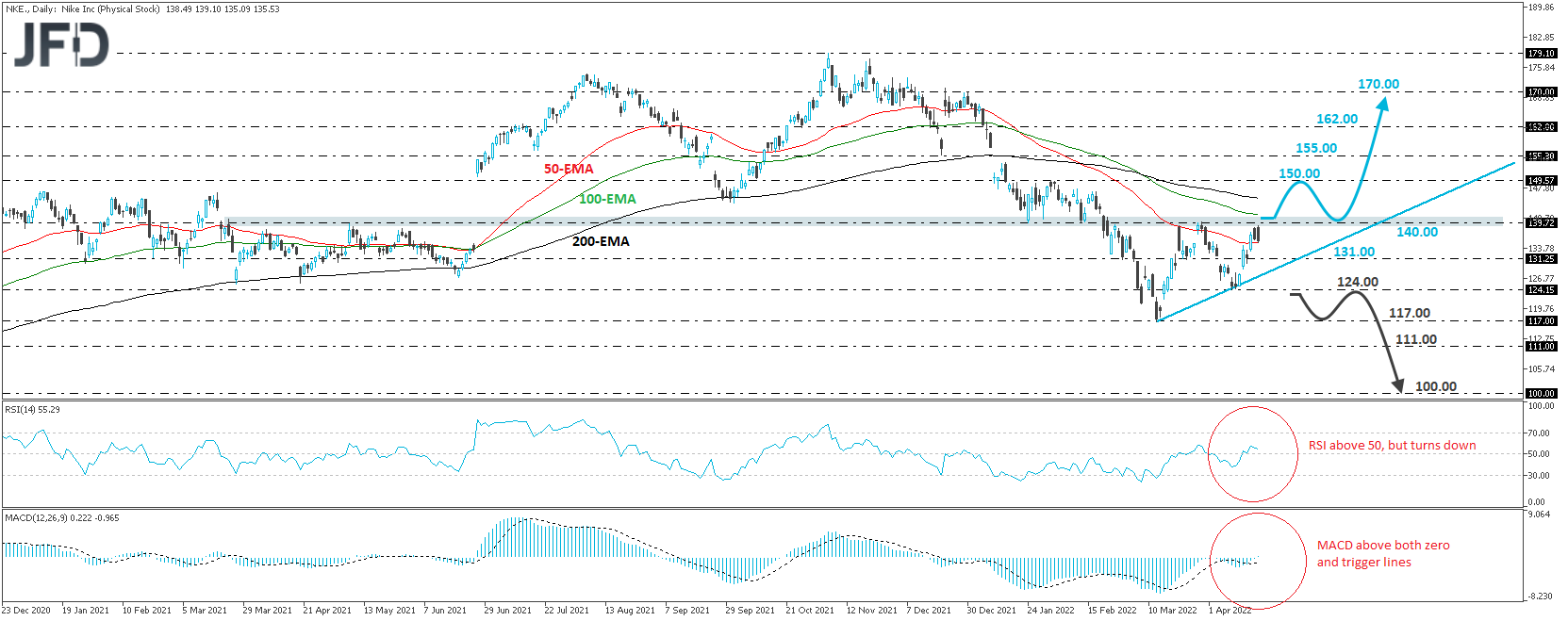
Task: Click the 10 Mar 2022 date label
Action: point(1172,611)
